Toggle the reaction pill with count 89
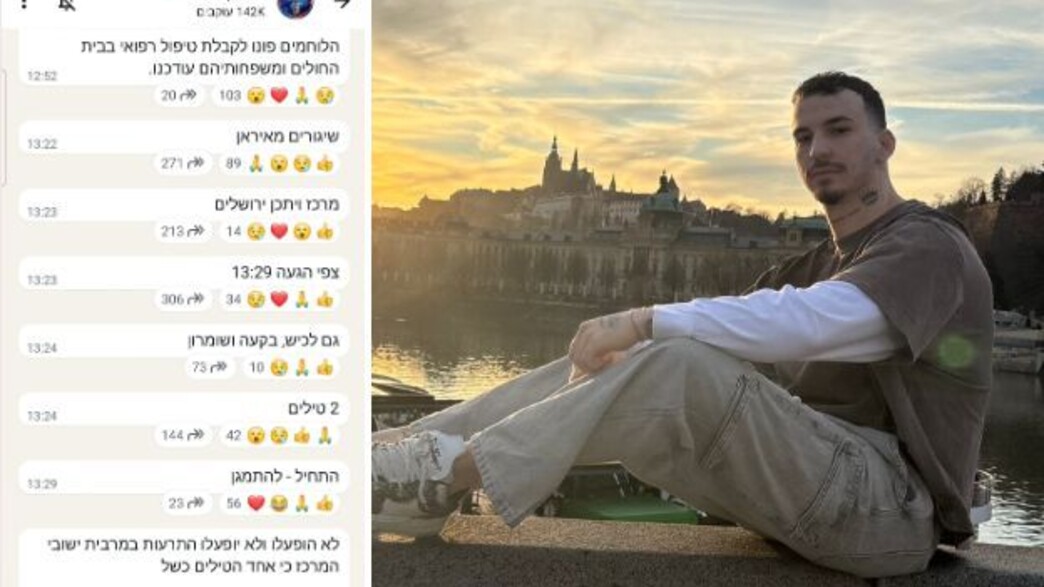The image size is (1044, 587). click(x=279, y=163)
